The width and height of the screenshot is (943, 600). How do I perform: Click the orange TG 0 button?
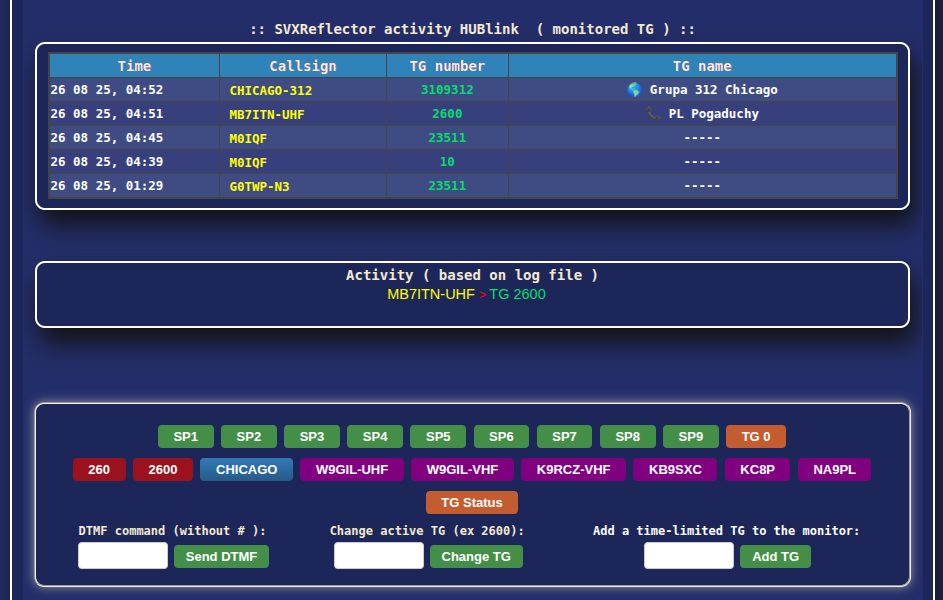coord(755,437)
